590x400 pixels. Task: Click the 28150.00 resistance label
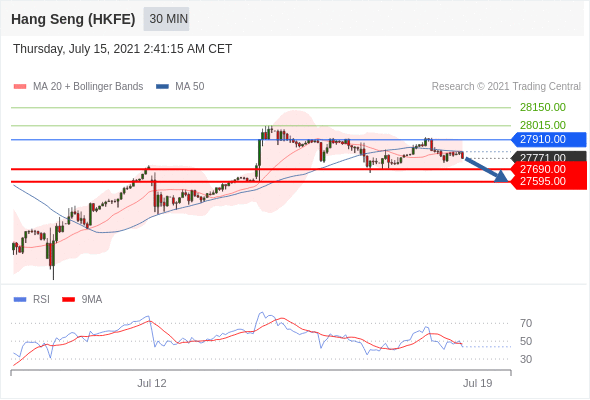pos(543,108)
